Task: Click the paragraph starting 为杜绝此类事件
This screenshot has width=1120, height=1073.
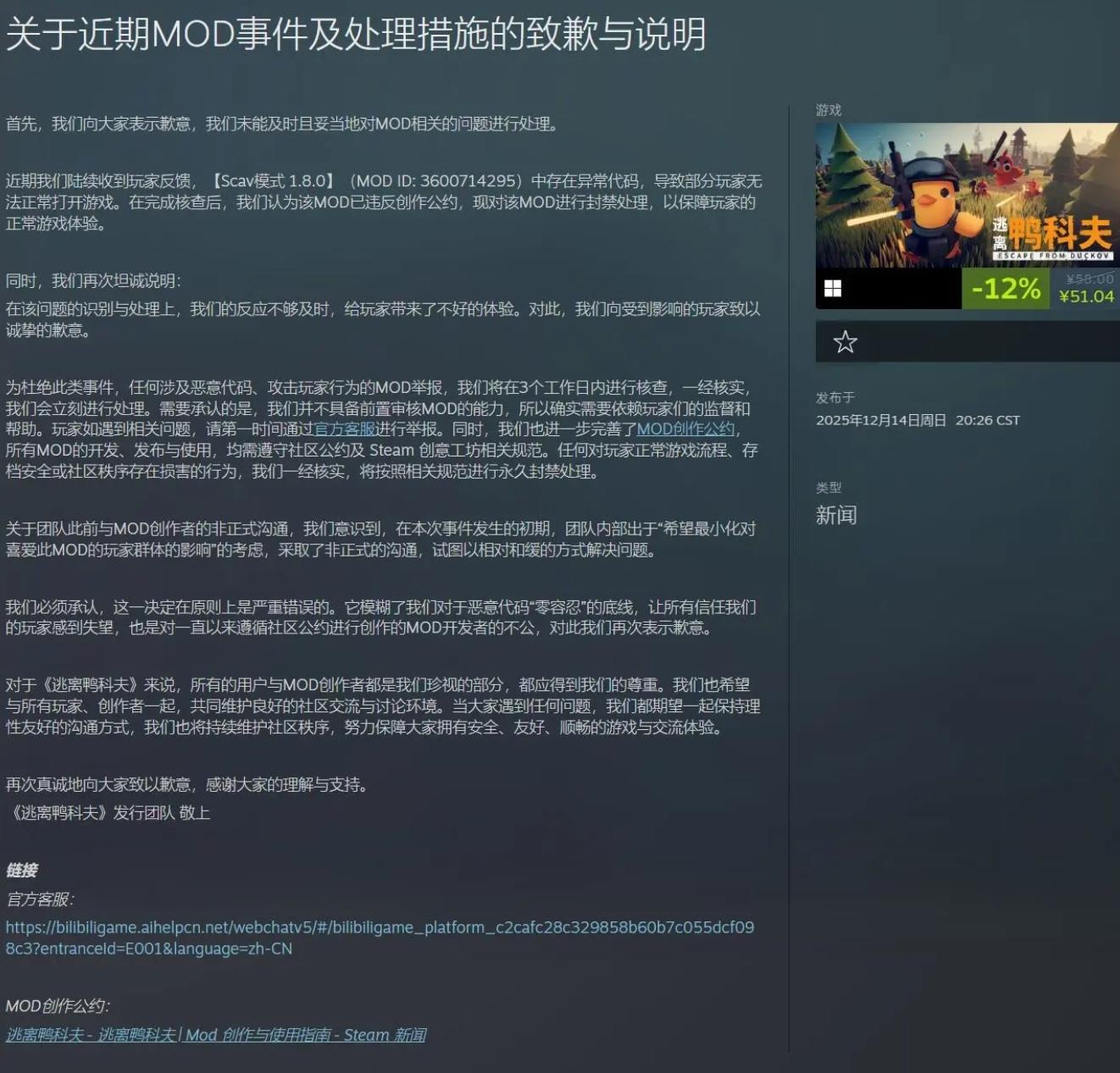Action: tap(382, 429)
